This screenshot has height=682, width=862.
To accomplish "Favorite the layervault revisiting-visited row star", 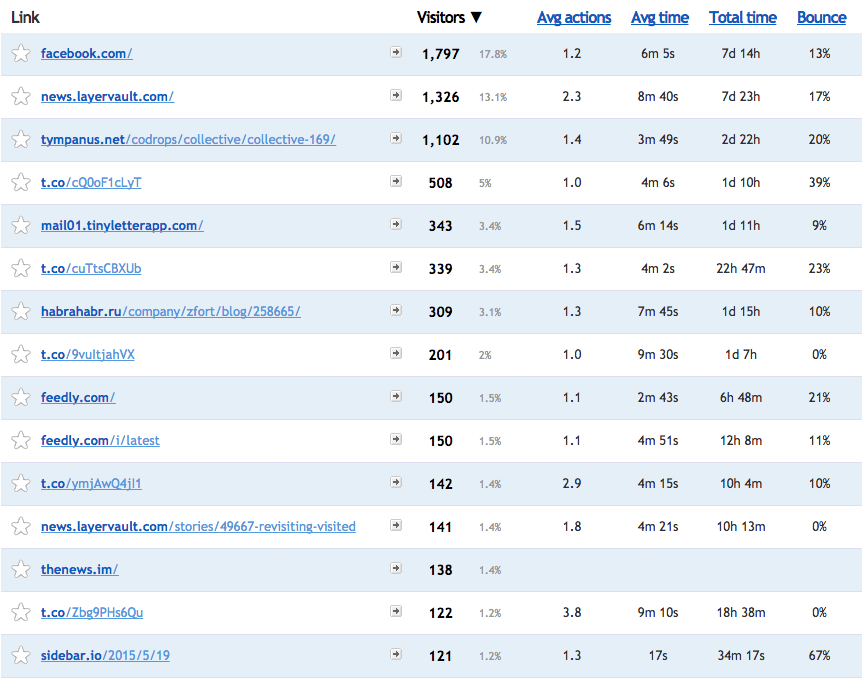I will click(21, 526).
